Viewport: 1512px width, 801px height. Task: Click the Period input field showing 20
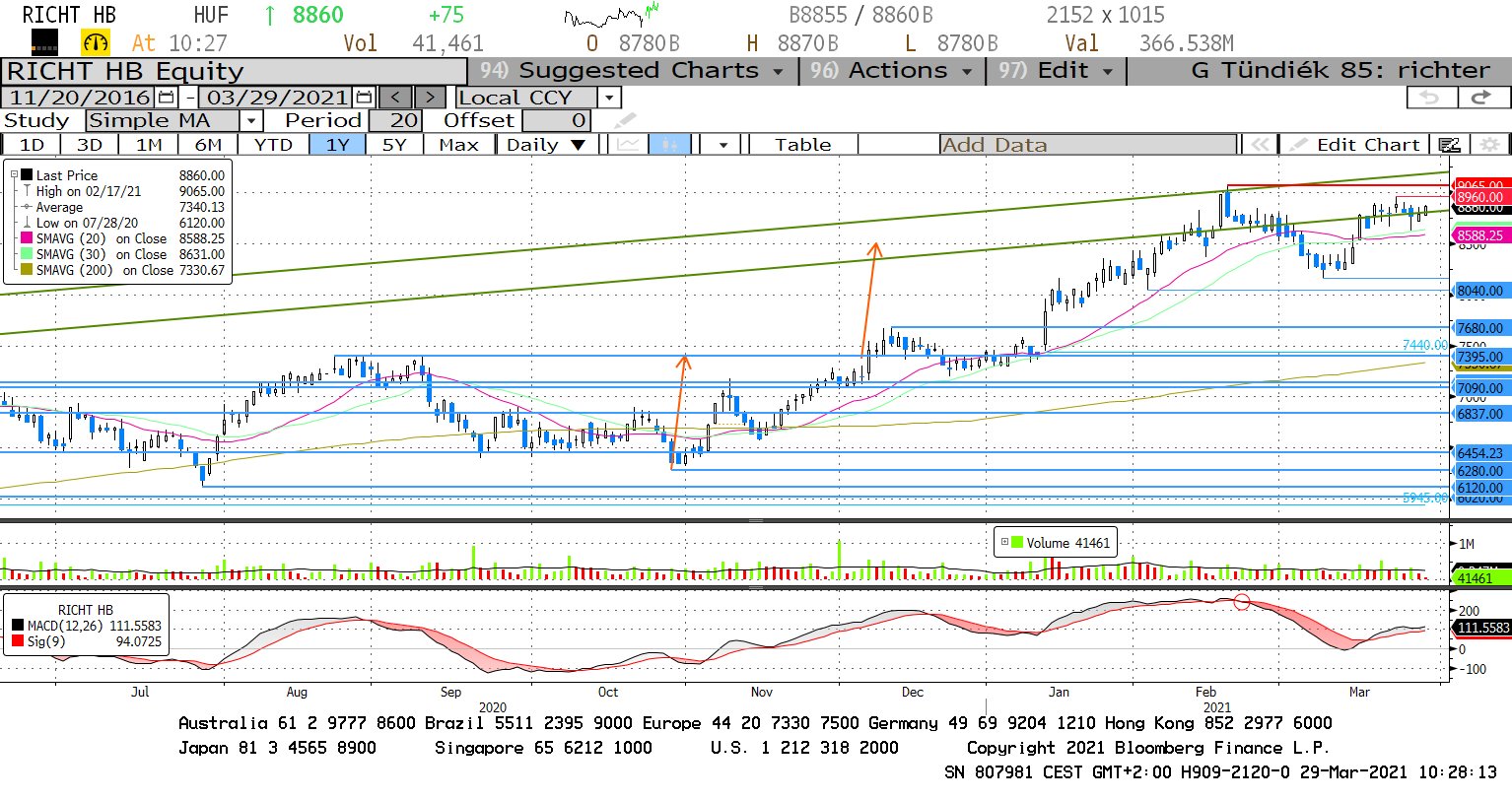coord(395,120)
